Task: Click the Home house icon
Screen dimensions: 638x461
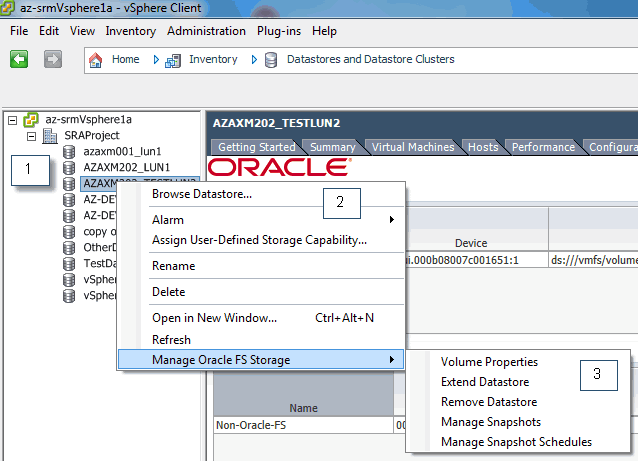Action: click(x=96, y=60)
